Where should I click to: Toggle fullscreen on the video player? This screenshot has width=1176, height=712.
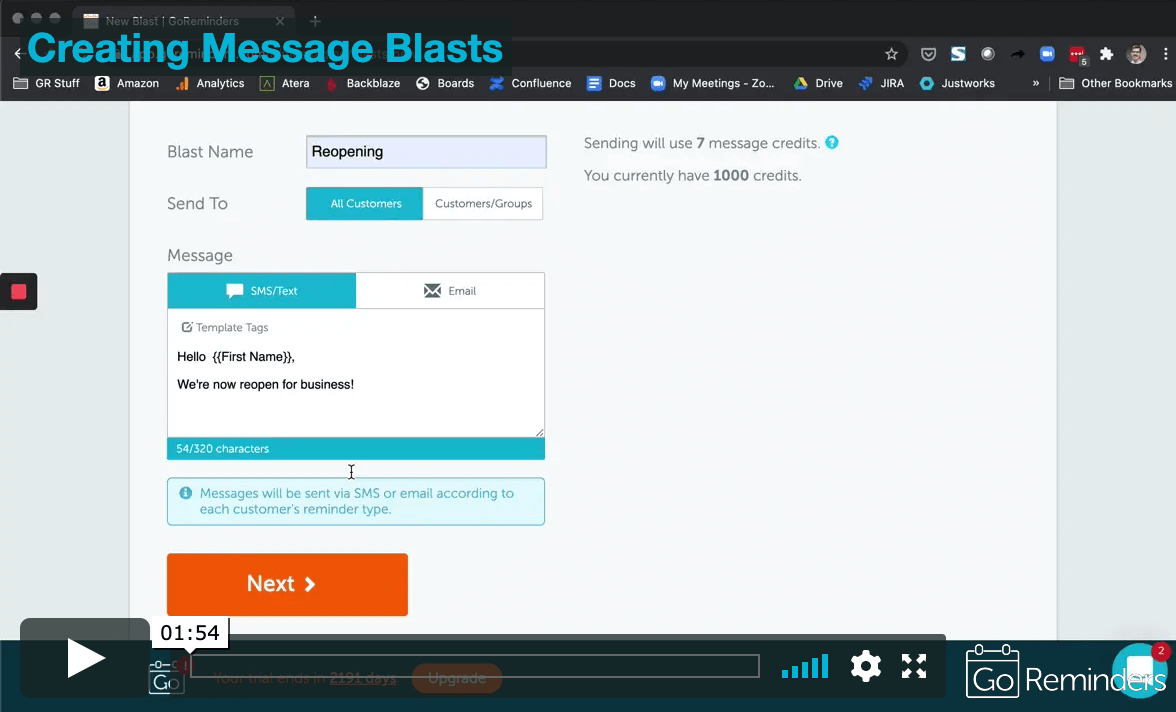(913, 666)
